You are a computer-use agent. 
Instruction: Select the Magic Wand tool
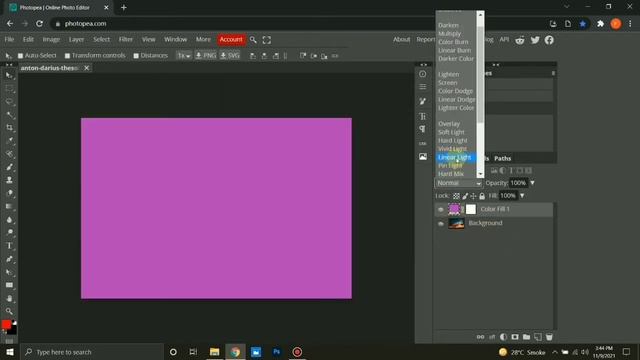coord(9,115)
